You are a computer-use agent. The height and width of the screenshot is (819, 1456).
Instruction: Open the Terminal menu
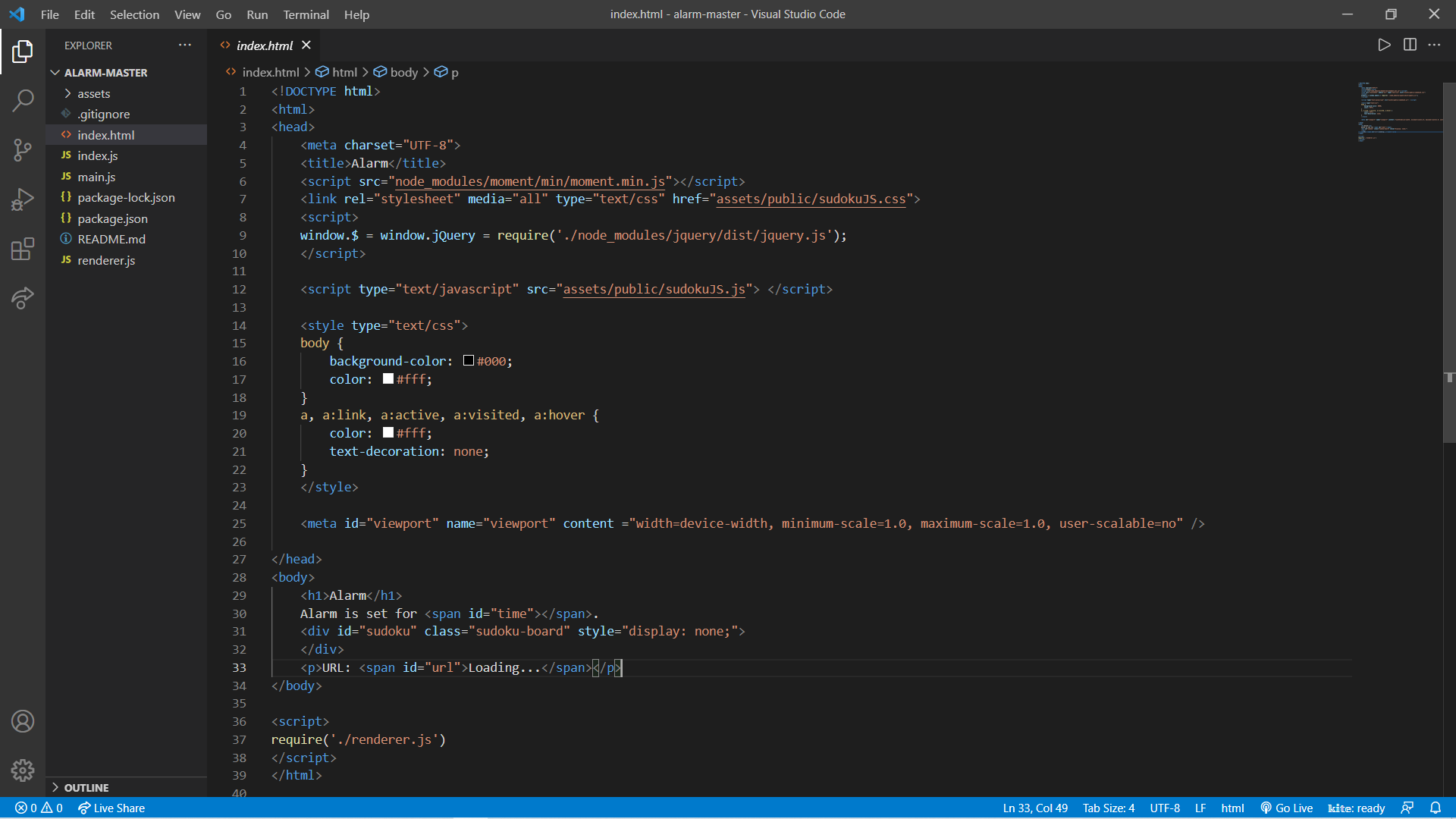[x=306, y=14]
